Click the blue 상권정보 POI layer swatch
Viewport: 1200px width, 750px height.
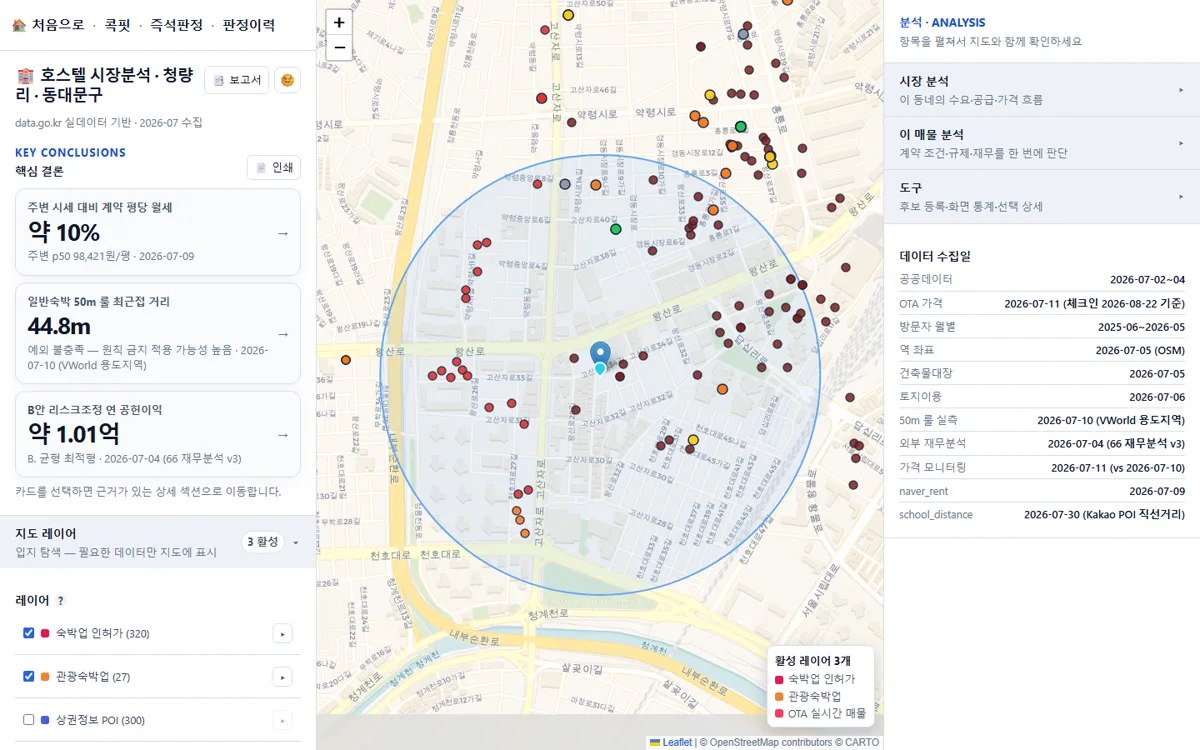(44, 720)
